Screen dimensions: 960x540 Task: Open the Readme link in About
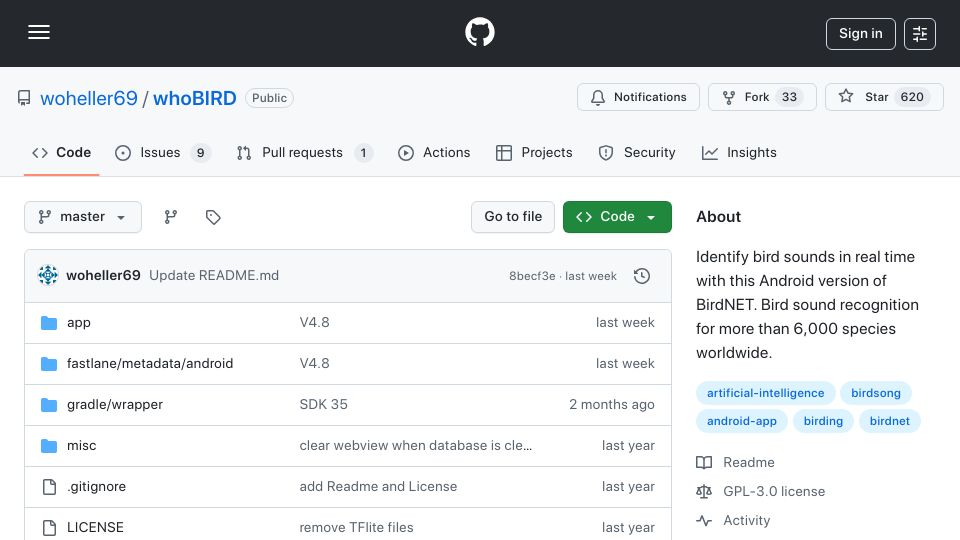[735, 463]
